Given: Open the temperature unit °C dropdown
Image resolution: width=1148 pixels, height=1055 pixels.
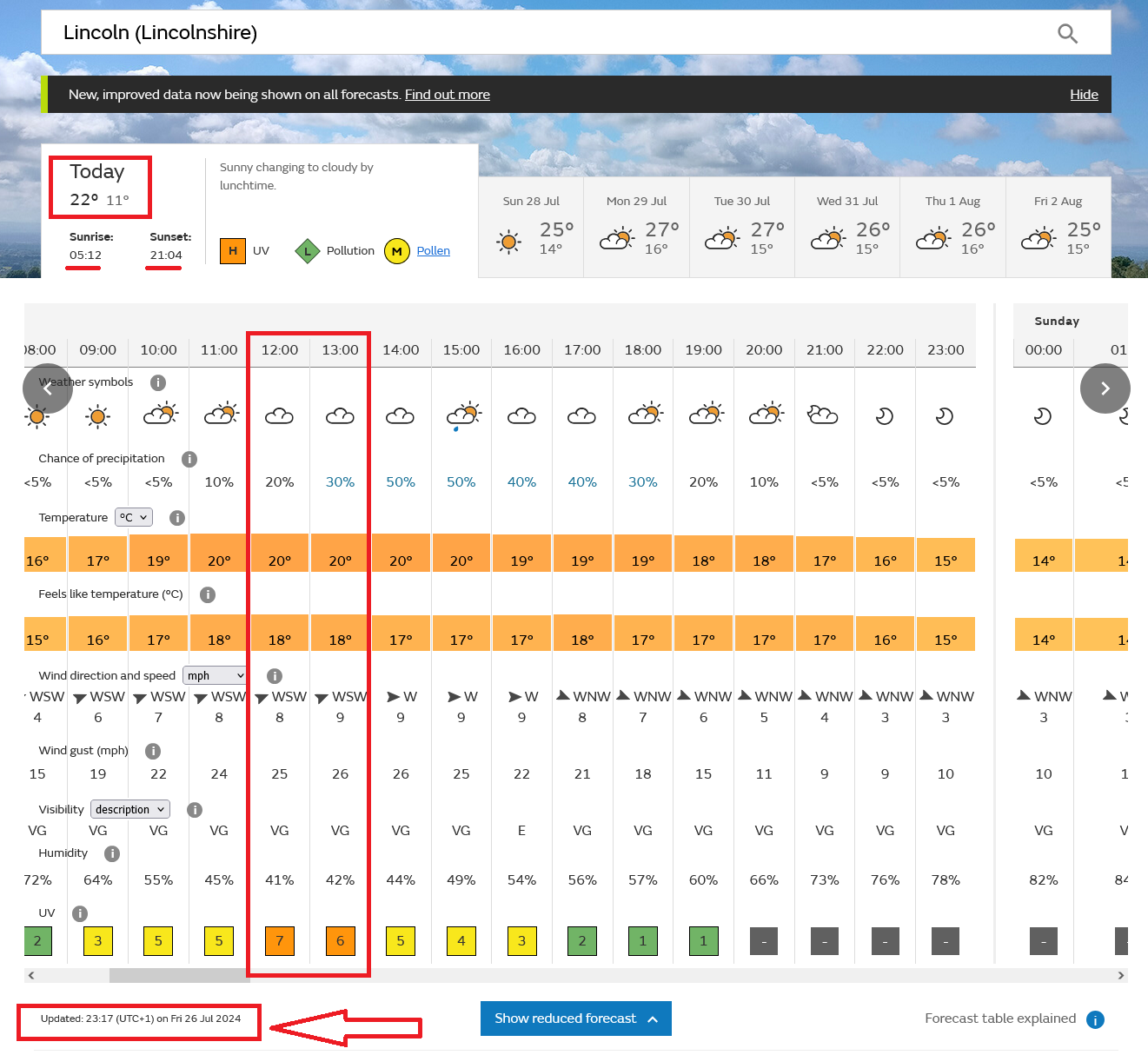Looking at the screenshot, I should point(134,517).
